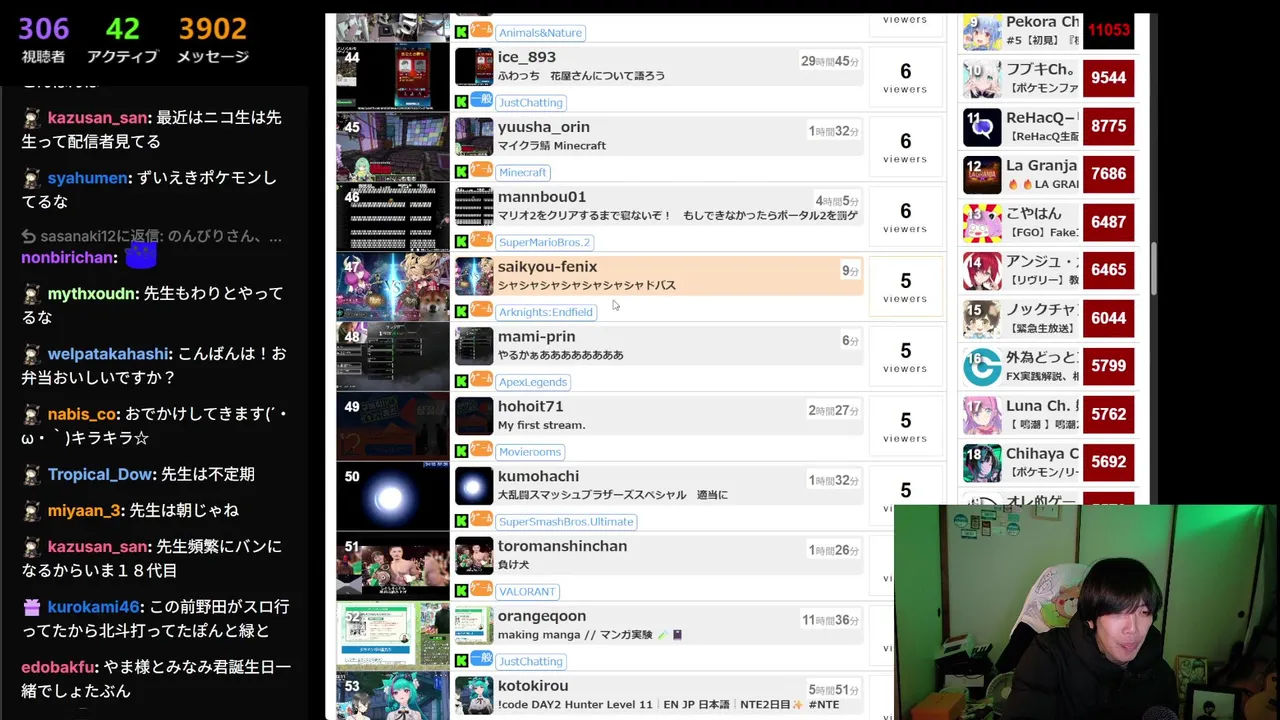
Task: Click streamer name mami-prin
Action: pyautogui.click(x=536, y=336)
